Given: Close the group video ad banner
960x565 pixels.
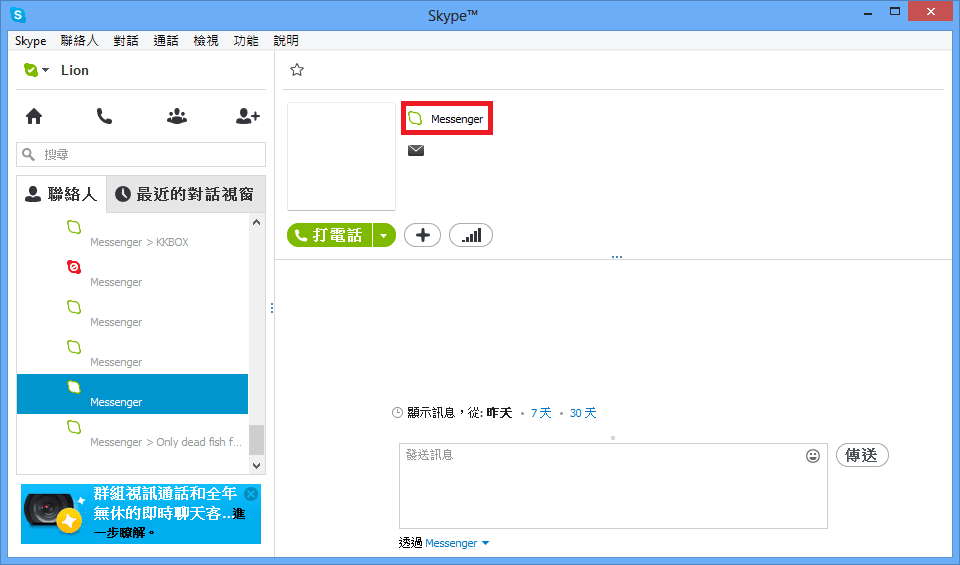Looking at the screenshot, I should coord(251,494).
